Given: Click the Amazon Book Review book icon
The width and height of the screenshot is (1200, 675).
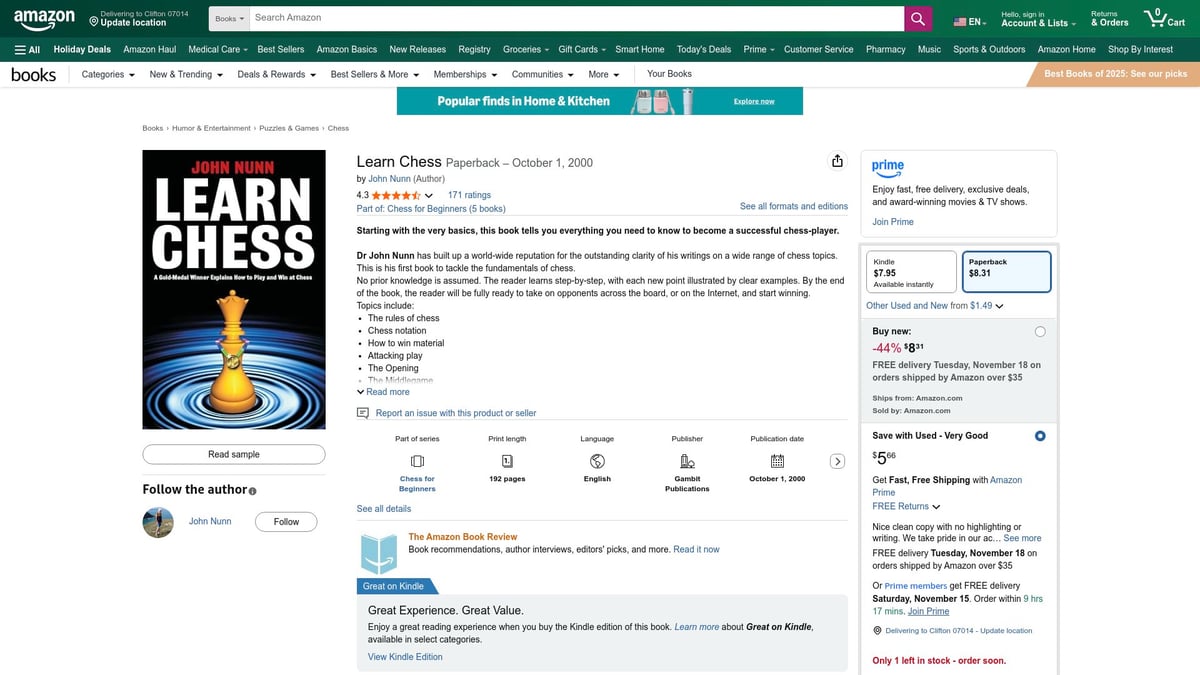Looking at the screenshot, I should point(378,552).
